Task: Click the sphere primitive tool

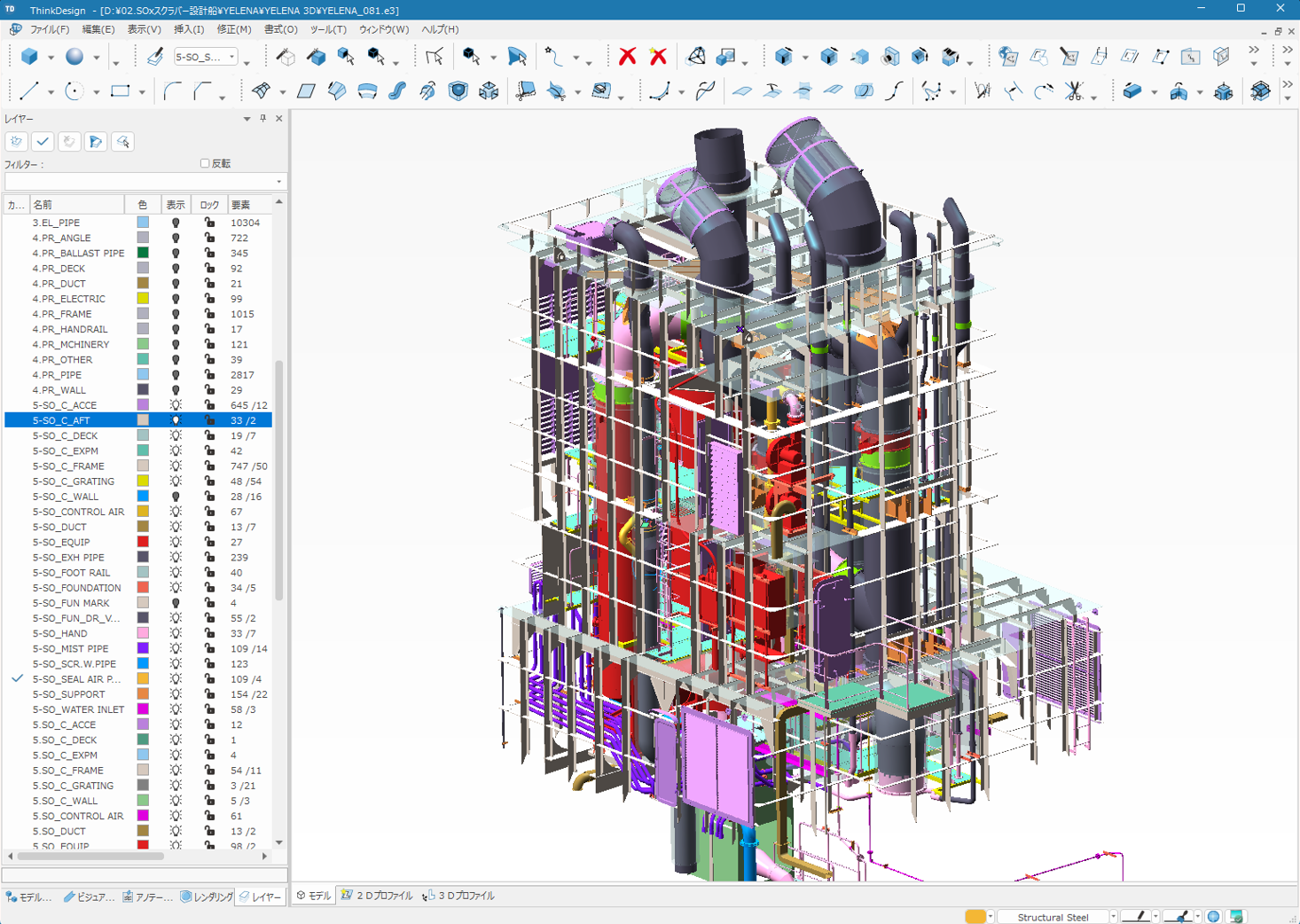Action: coord(74,57)
